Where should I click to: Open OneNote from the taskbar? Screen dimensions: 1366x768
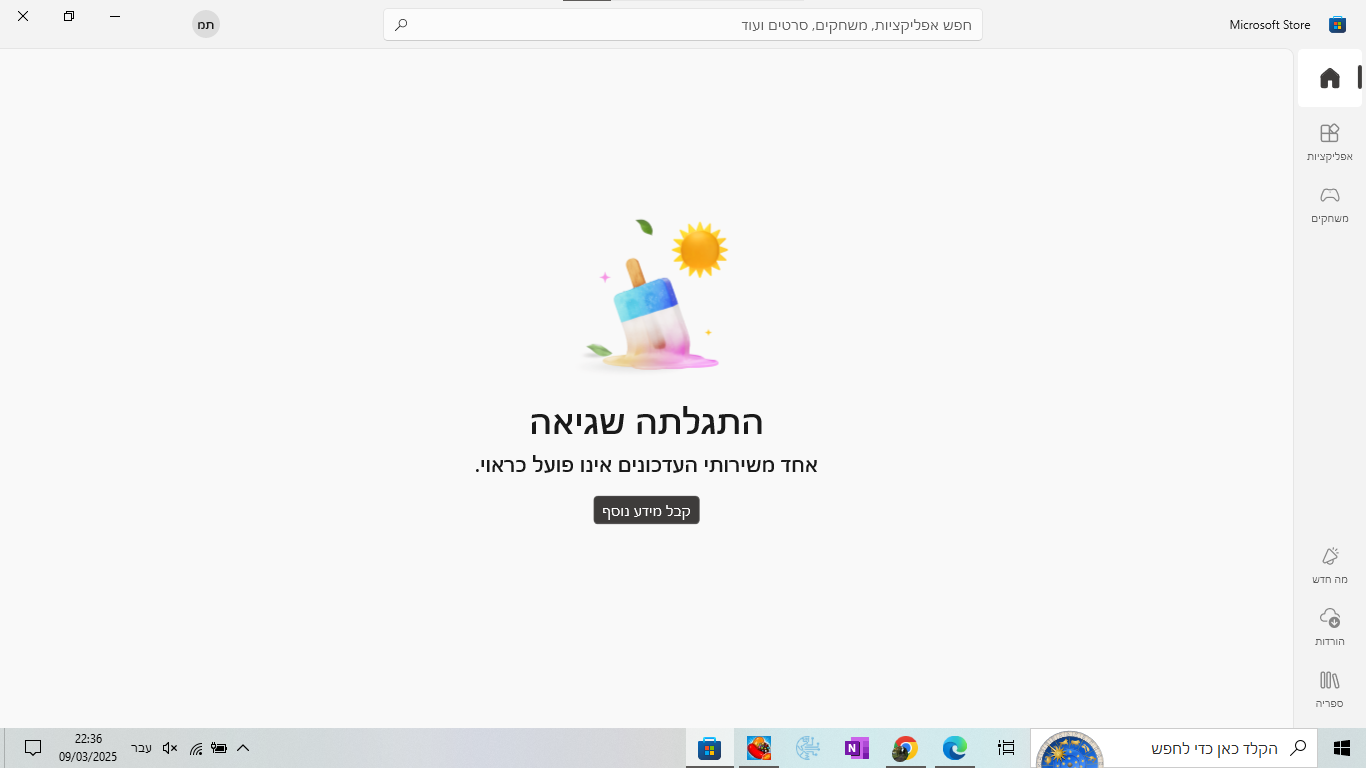pyautogui.click(x=856, y=748)
